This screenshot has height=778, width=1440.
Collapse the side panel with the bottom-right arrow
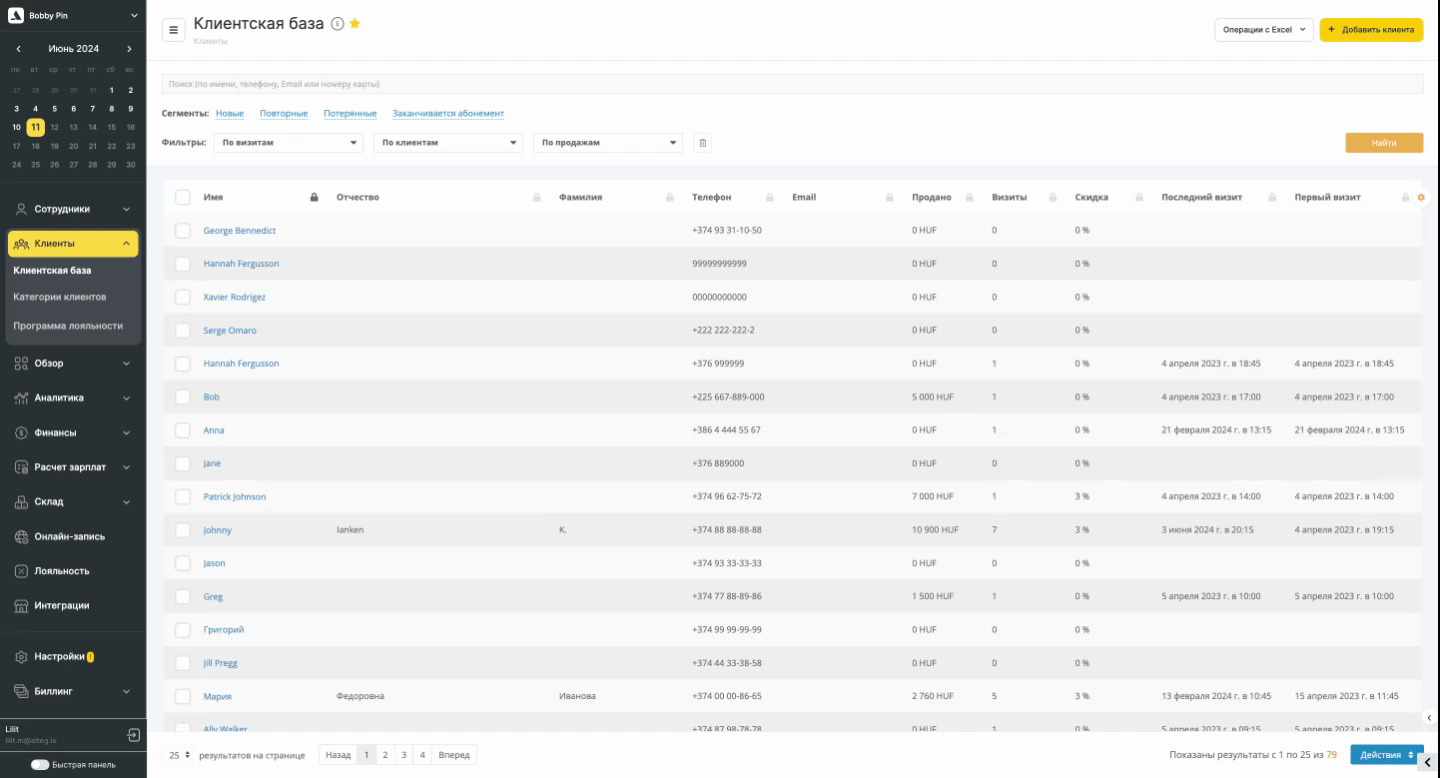[1428, 763]
